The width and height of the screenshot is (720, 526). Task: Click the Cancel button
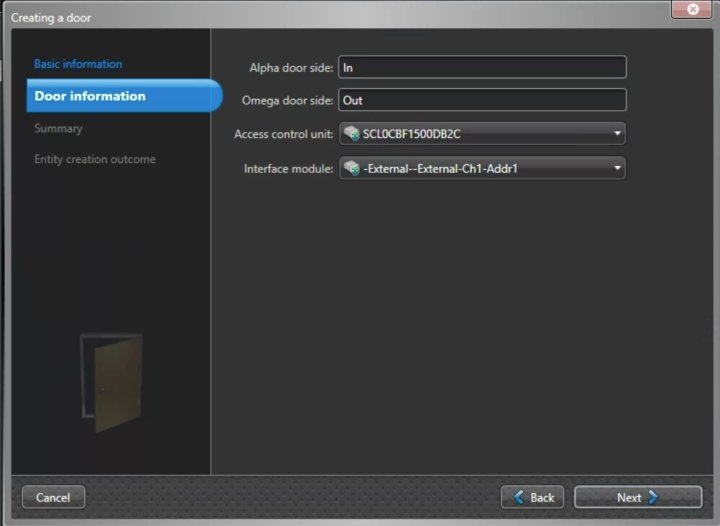pyautogui.click(x=53, y=497)
